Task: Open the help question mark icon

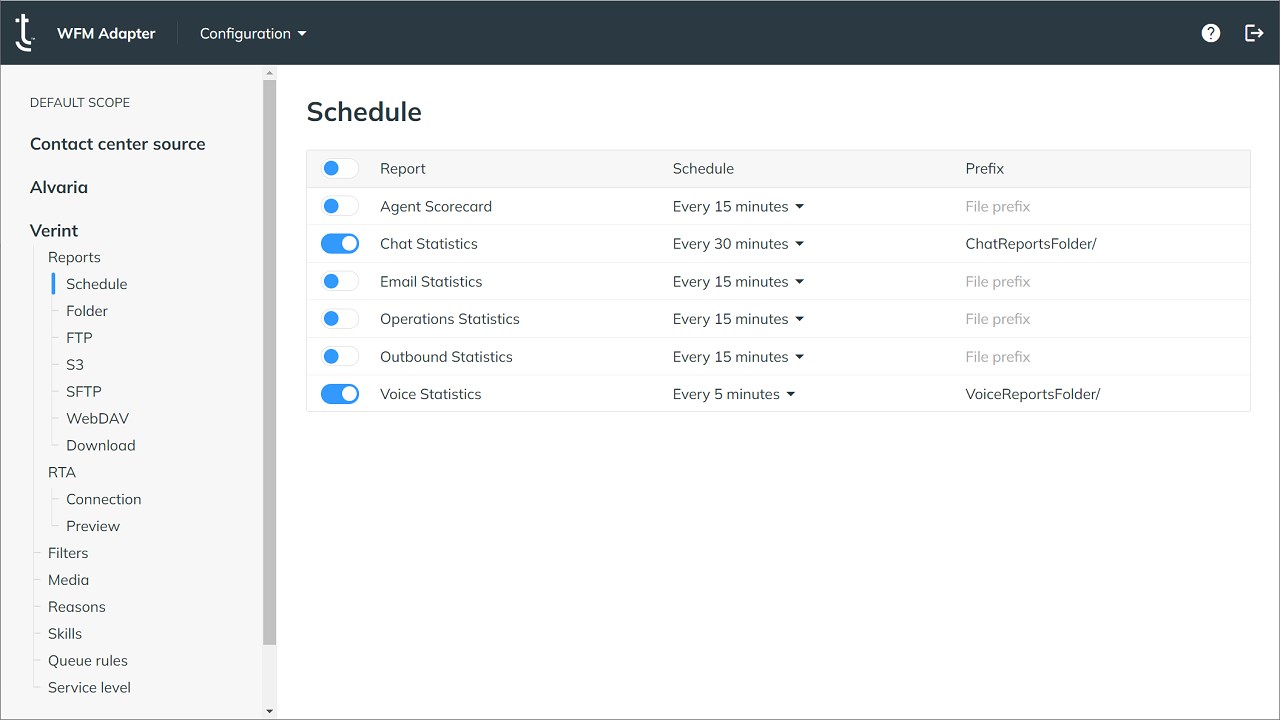Action: (x=1211, y=33)
